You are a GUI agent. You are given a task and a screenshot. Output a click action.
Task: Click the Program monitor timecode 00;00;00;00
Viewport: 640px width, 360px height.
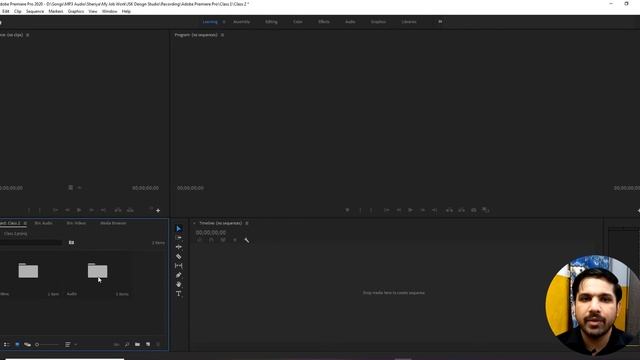[190, 188]
